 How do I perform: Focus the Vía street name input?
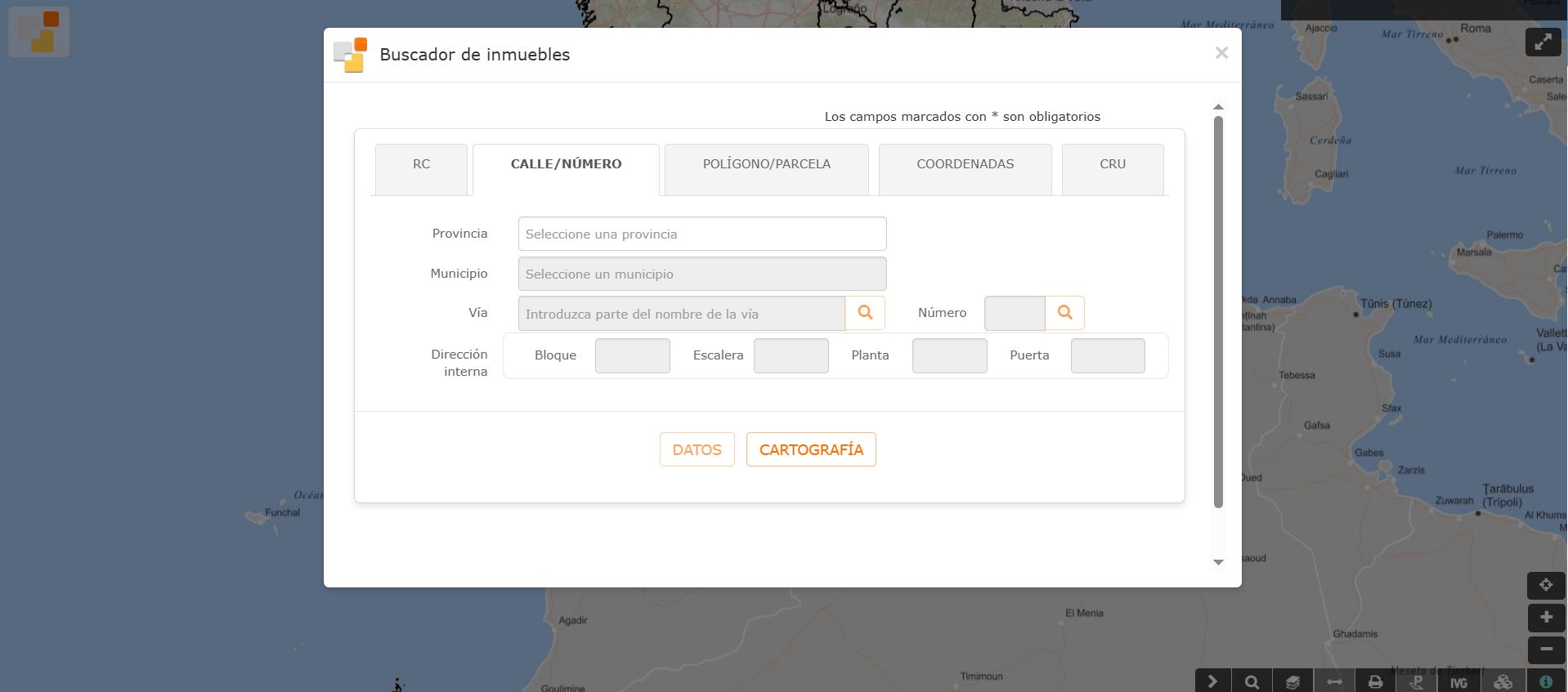pyautogui.click(x=682, y=314)
